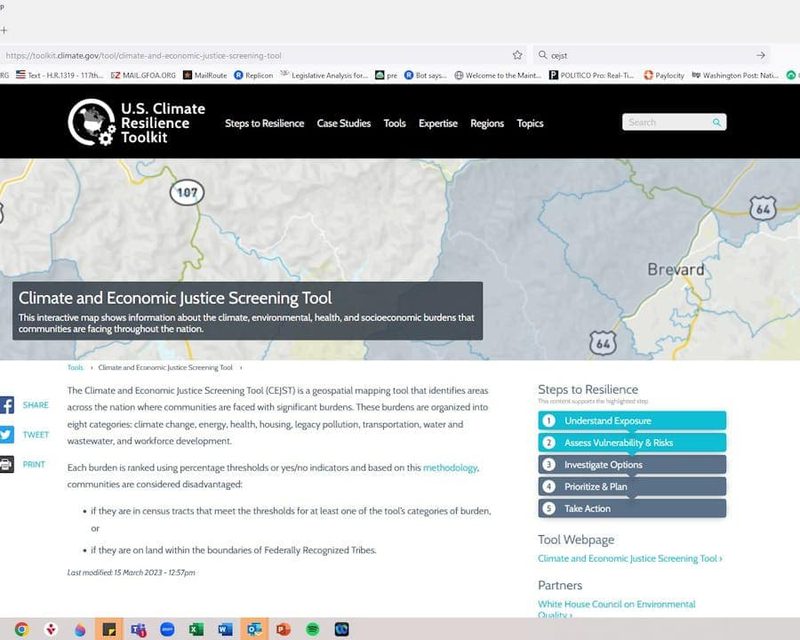Open the pre bookmark
The height and width of the screenshot is (640, 800).
click(x=386, y=75)
